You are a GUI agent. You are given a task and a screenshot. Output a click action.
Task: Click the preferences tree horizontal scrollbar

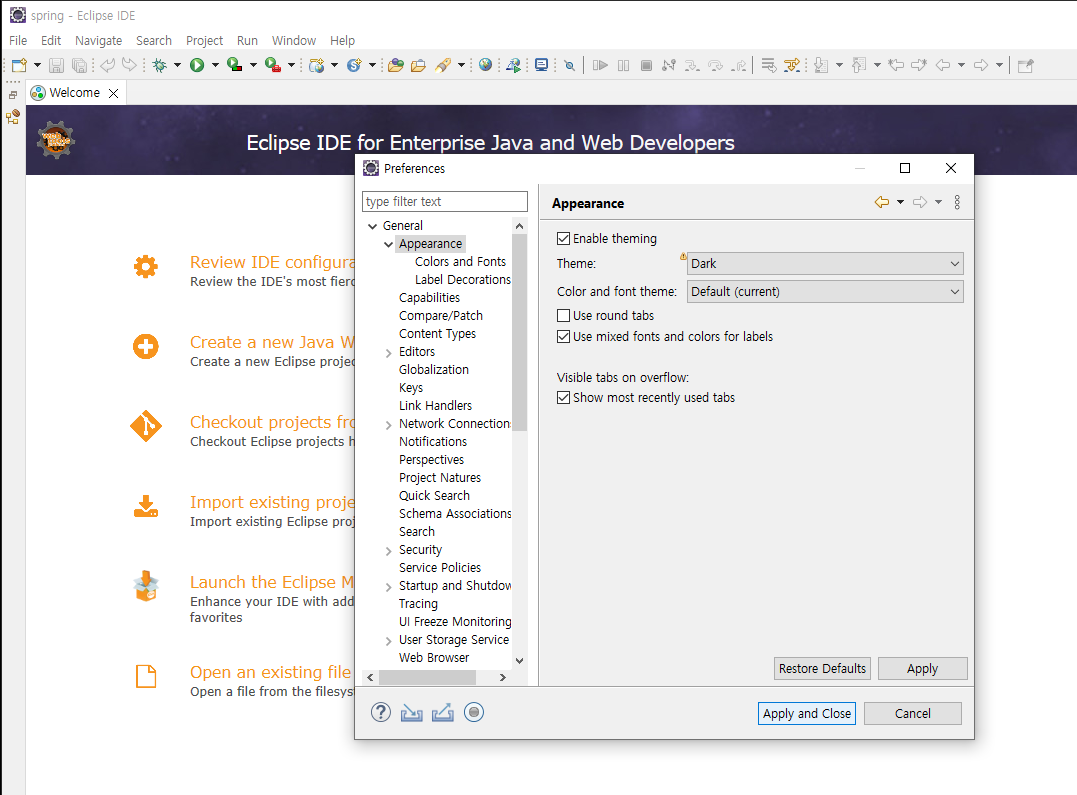coord(427,678)
